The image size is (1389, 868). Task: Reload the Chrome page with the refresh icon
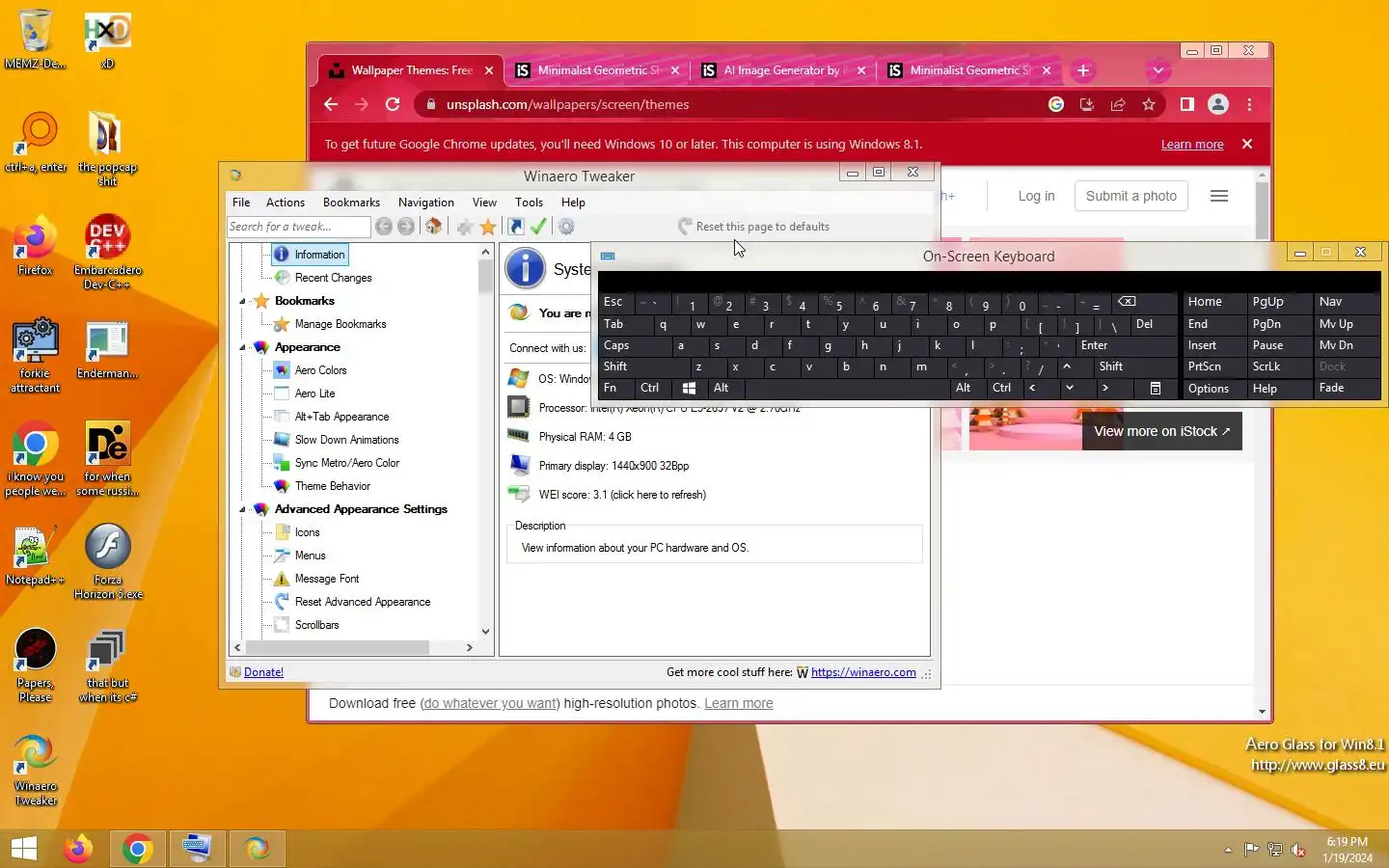(393, 104)
